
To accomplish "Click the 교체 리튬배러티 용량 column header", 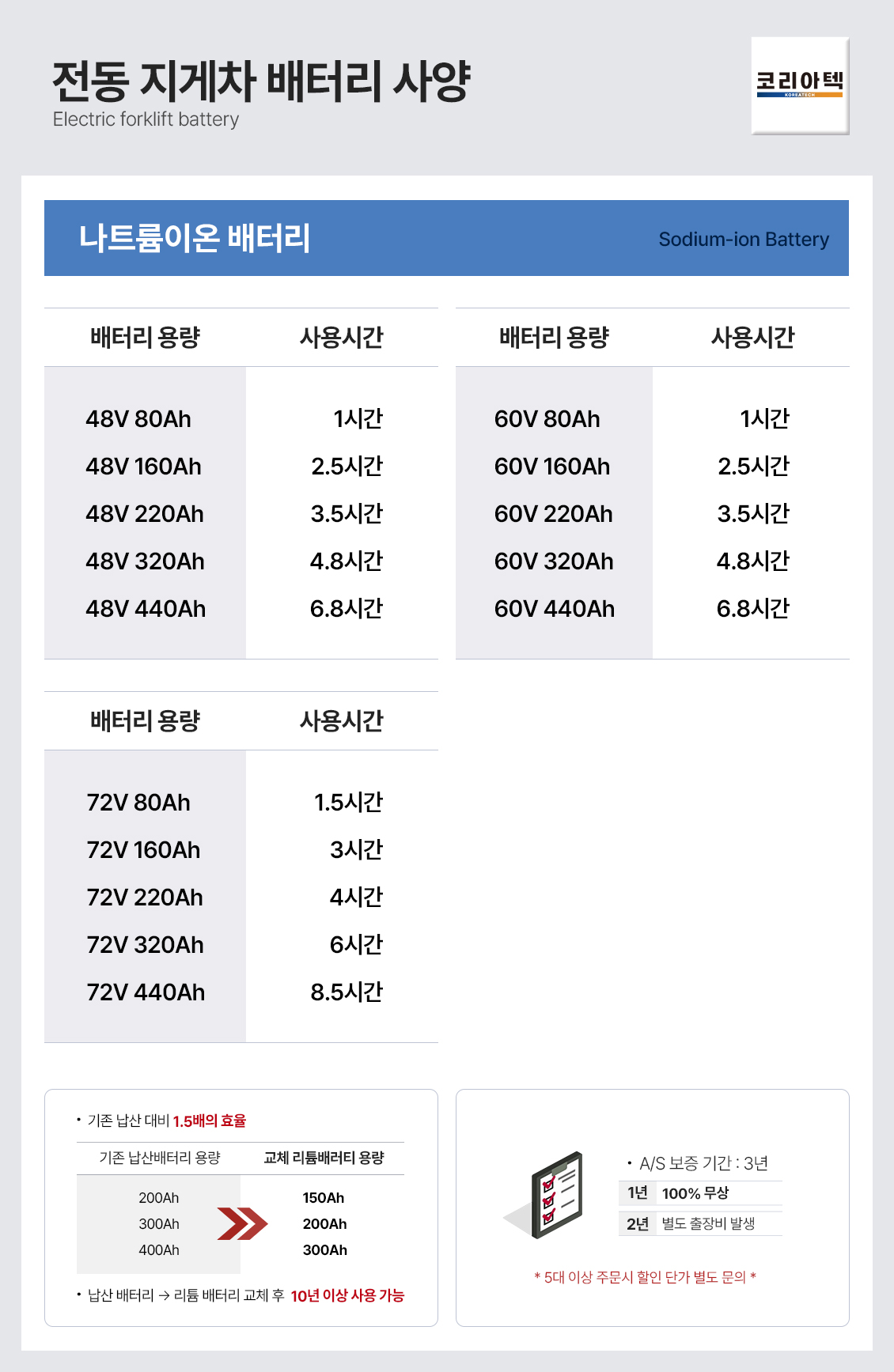I will [324, 1158].
